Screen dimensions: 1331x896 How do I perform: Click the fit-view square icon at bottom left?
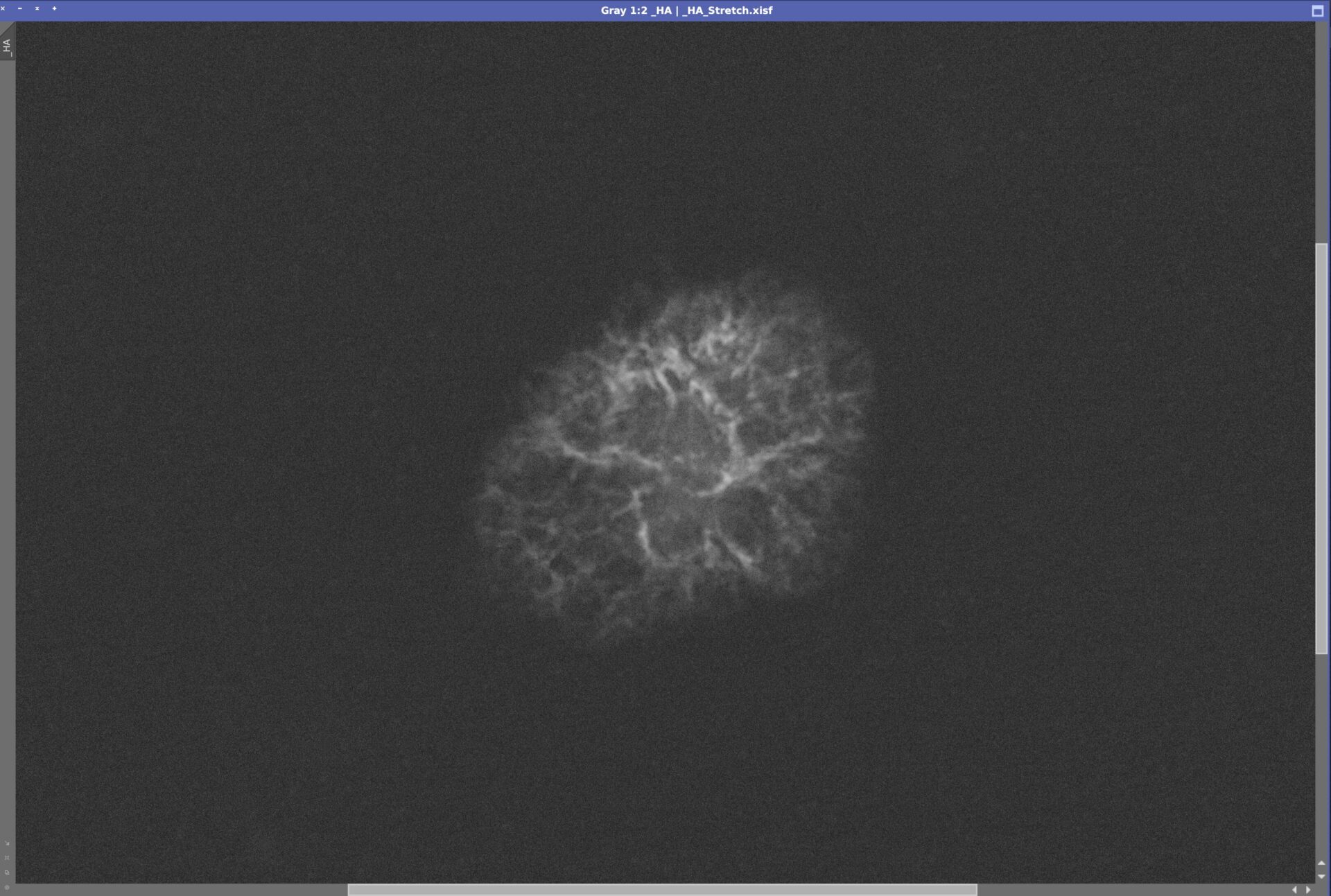7,858
